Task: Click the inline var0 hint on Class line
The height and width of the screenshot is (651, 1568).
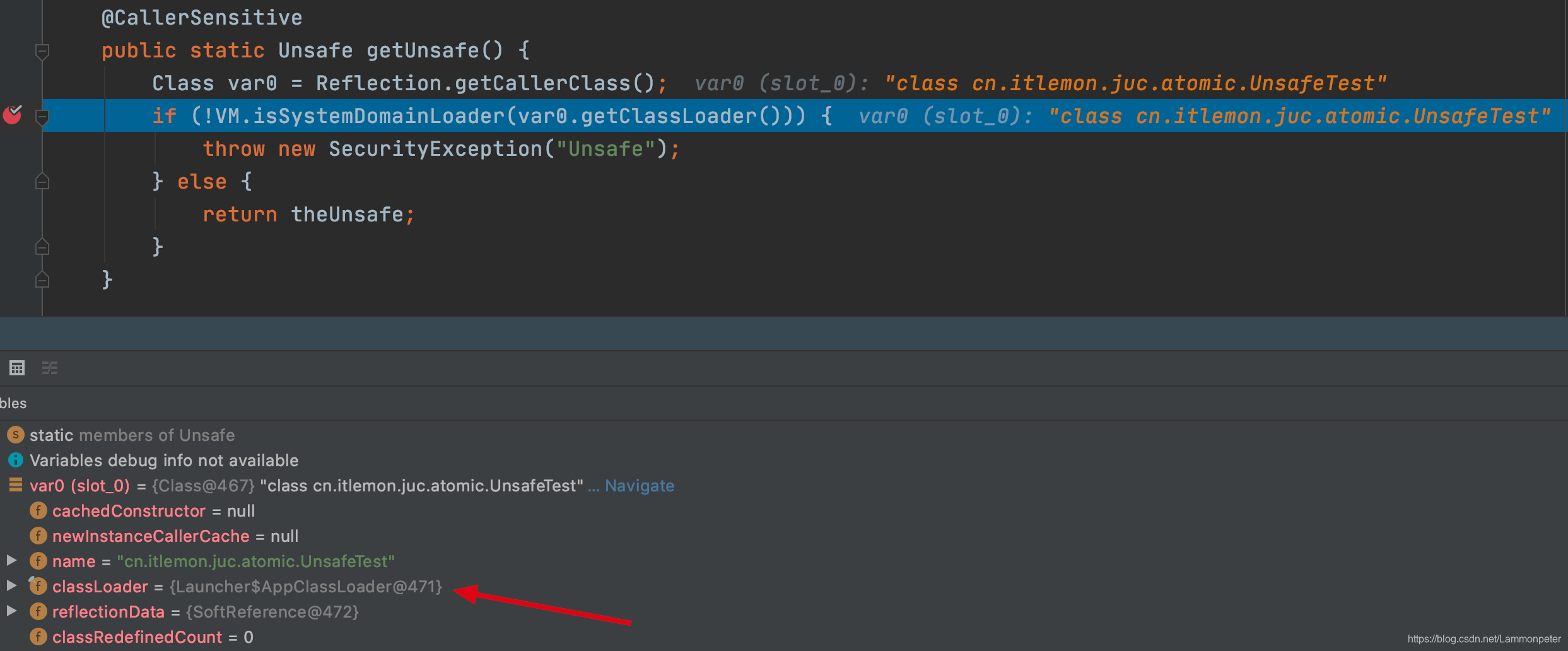Action: [1041, 83]
